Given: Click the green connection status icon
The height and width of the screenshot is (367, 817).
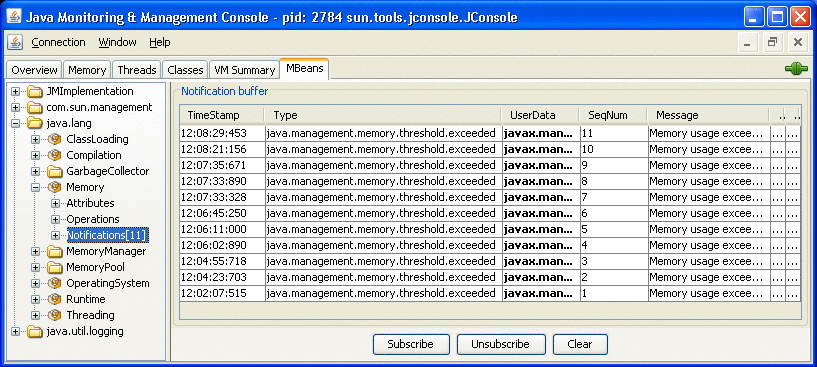Looking at the screenshot, I should coord(796,69).
